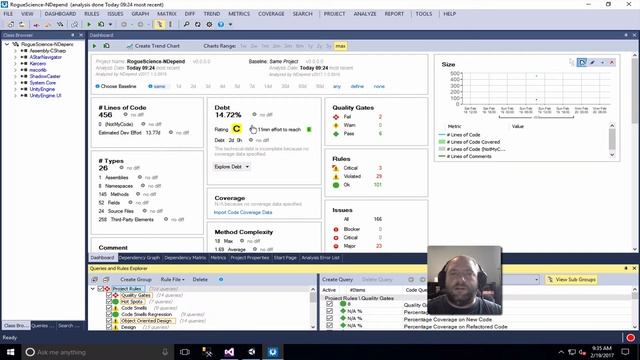Open the ANALYZE menu
This screenshot has height=360, width=640.
pos(364,14)
